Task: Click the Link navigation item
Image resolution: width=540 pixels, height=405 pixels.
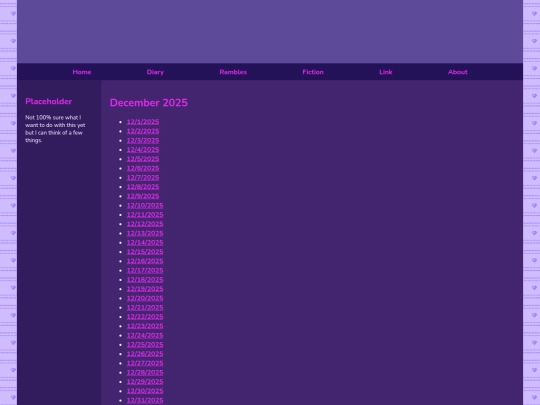Action: [x=385, y=72]
